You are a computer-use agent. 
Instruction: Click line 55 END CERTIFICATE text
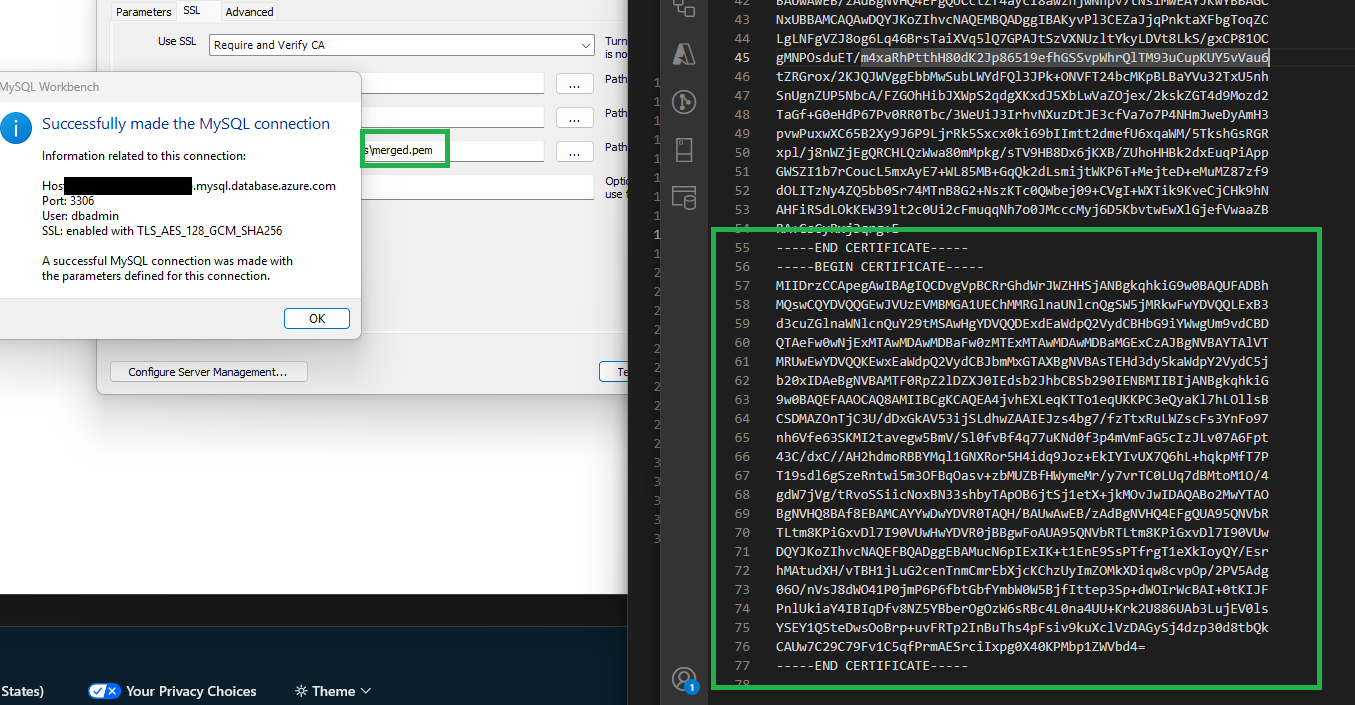[872, 247]
